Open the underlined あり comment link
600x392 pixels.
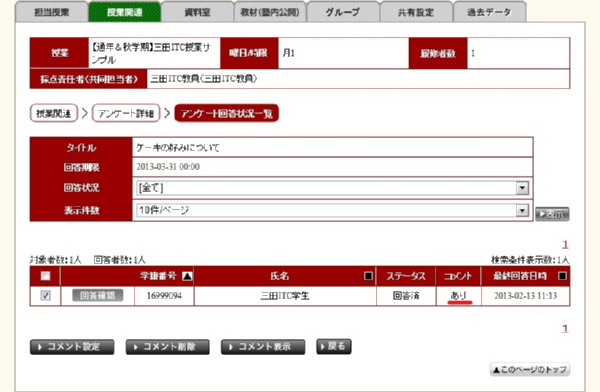tap(459, 296)
